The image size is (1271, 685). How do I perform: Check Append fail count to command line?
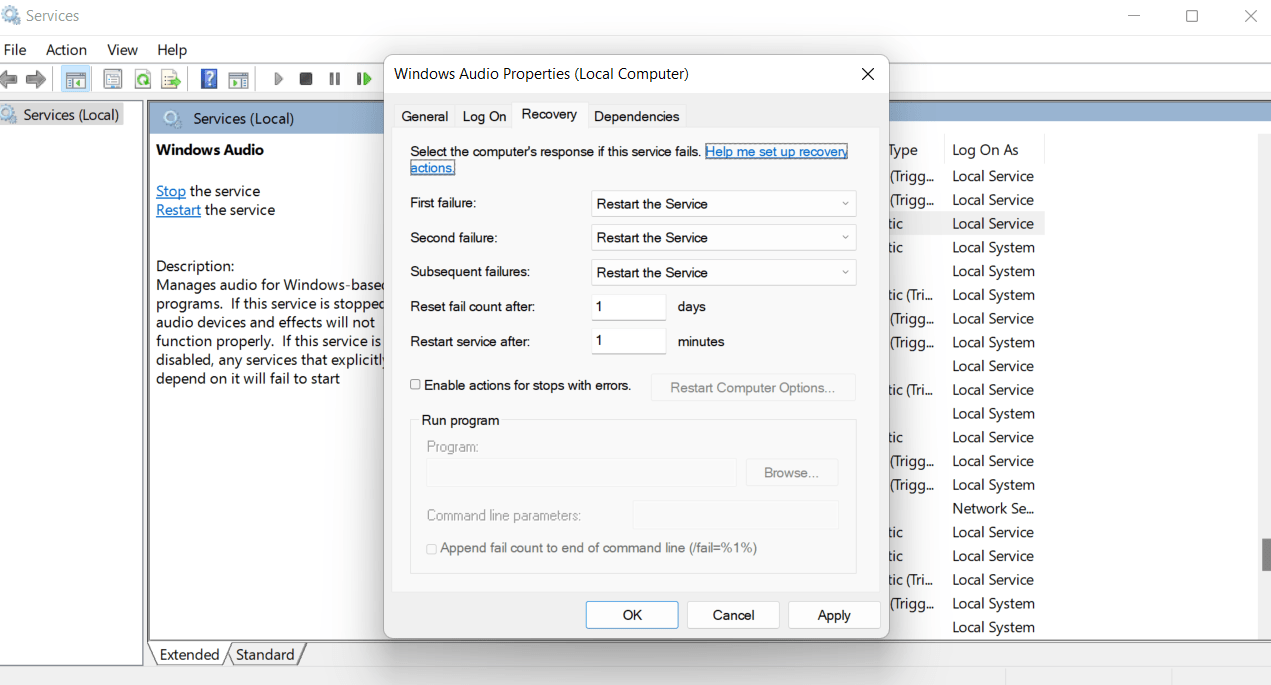coord(431,549)
